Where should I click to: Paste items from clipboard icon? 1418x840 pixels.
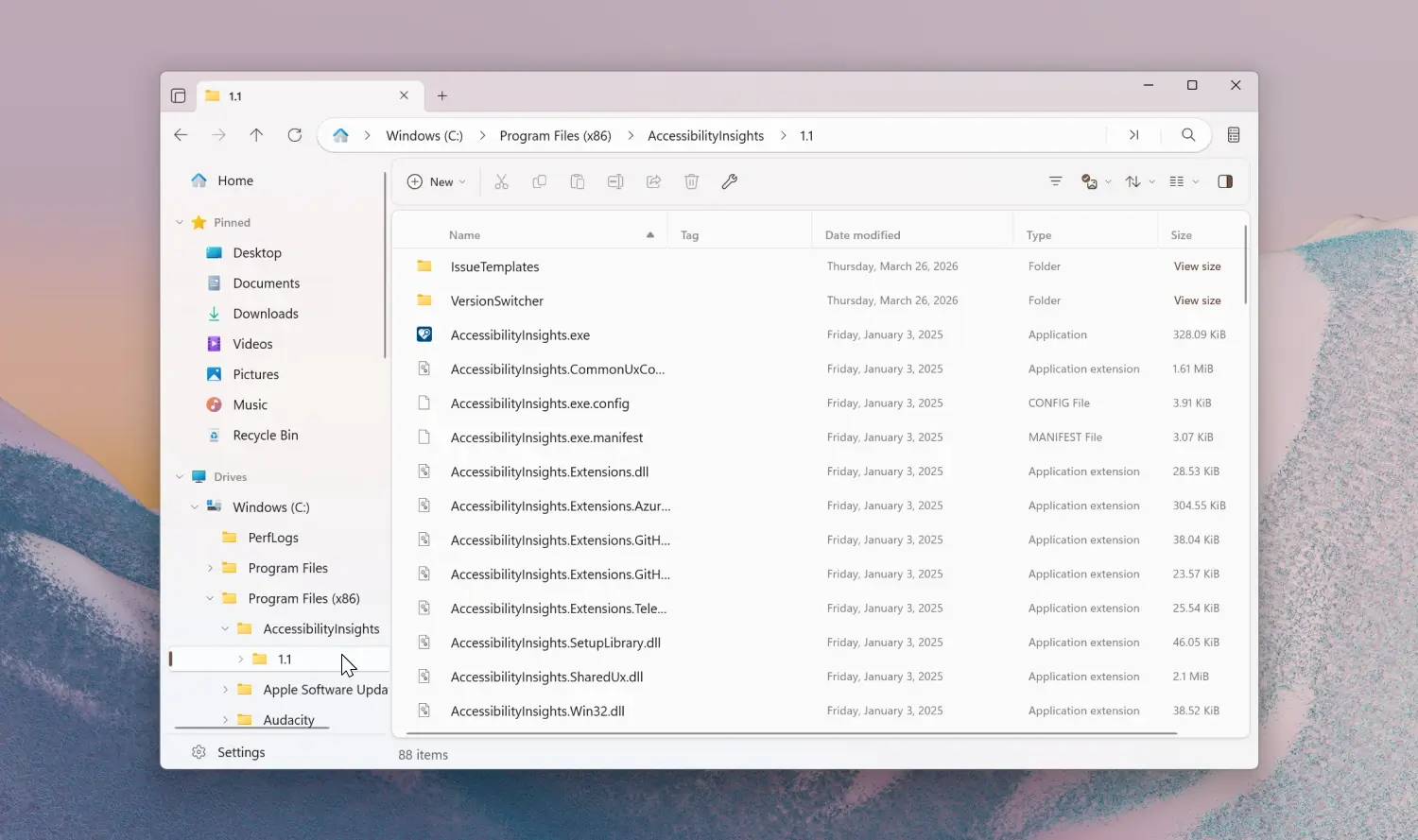point(577,181)
